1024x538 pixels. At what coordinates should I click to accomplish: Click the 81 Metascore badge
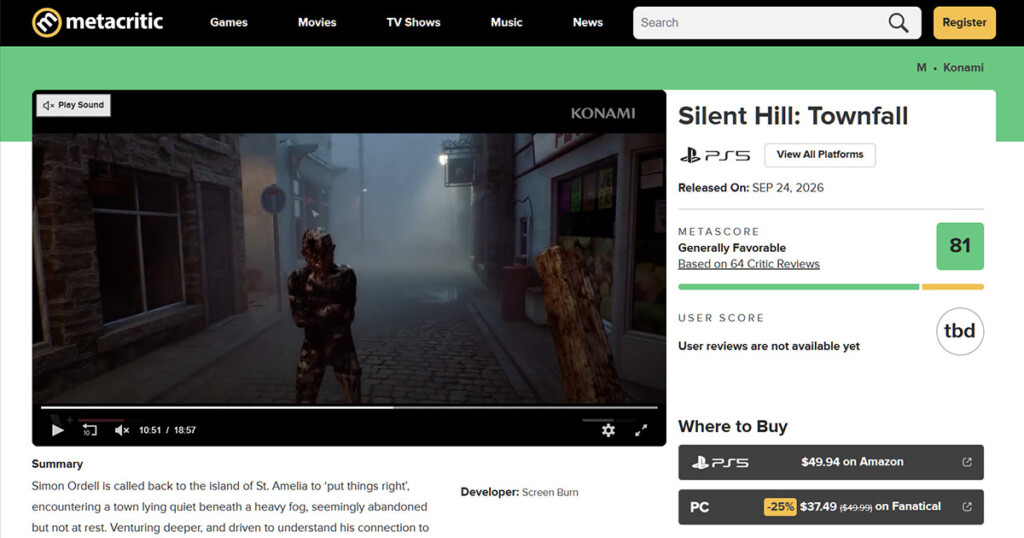click(x=959, y=246)
